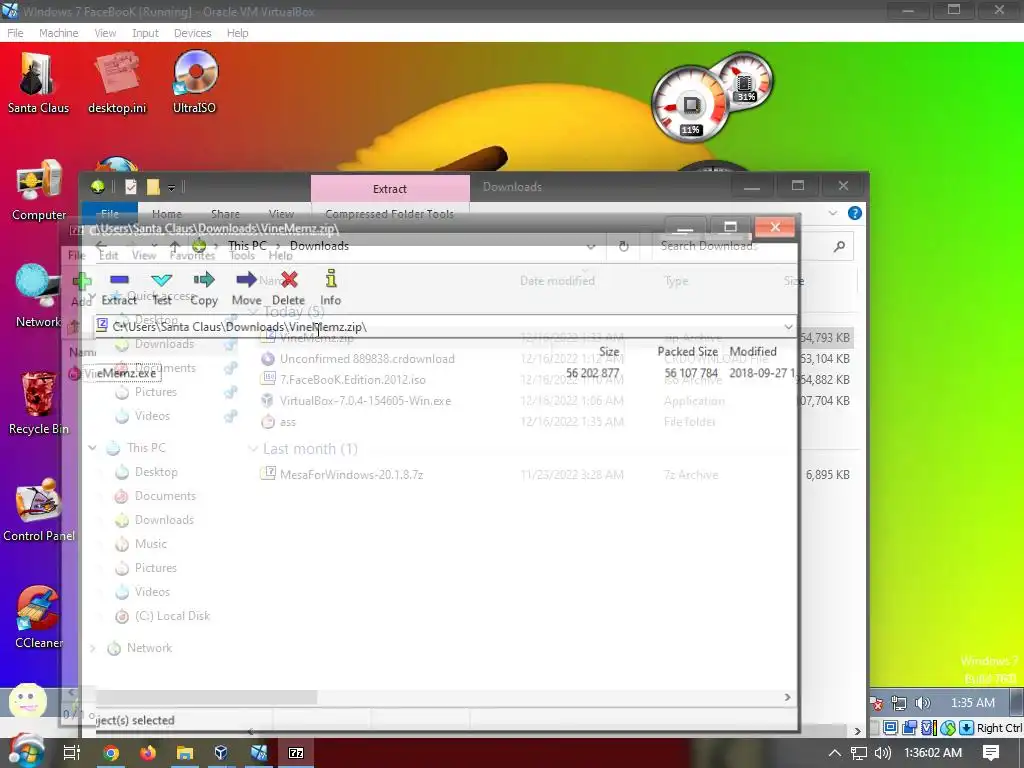The width and height of the screenshot is (1024, 768).
Task: Click the host clock showing 1:36:02 AM
Action: tap(933, 753)
